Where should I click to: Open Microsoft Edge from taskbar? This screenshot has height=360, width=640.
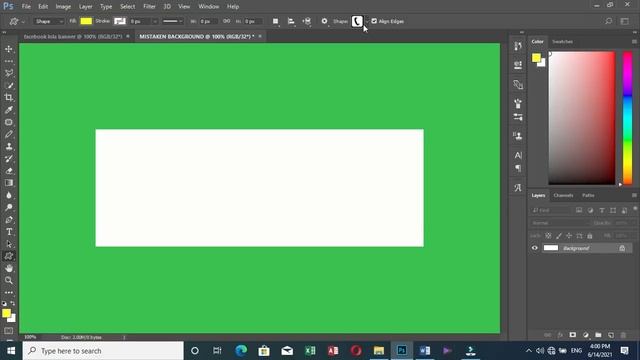pyautogui.click(x=241, y=351)
